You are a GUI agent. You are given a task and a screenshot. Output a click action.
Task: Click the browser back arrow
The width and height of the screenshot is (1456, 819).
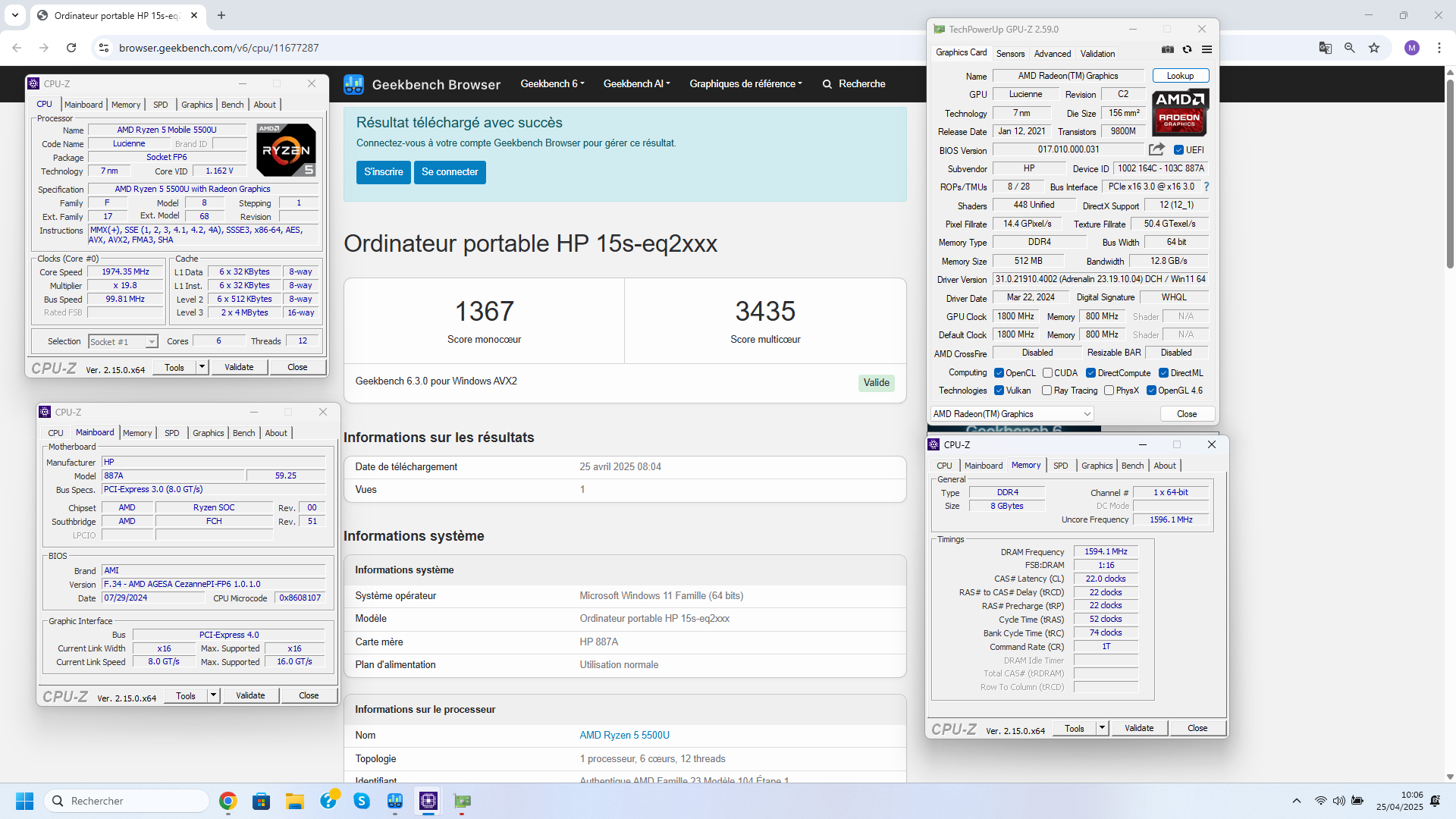(x=17, y=48)
